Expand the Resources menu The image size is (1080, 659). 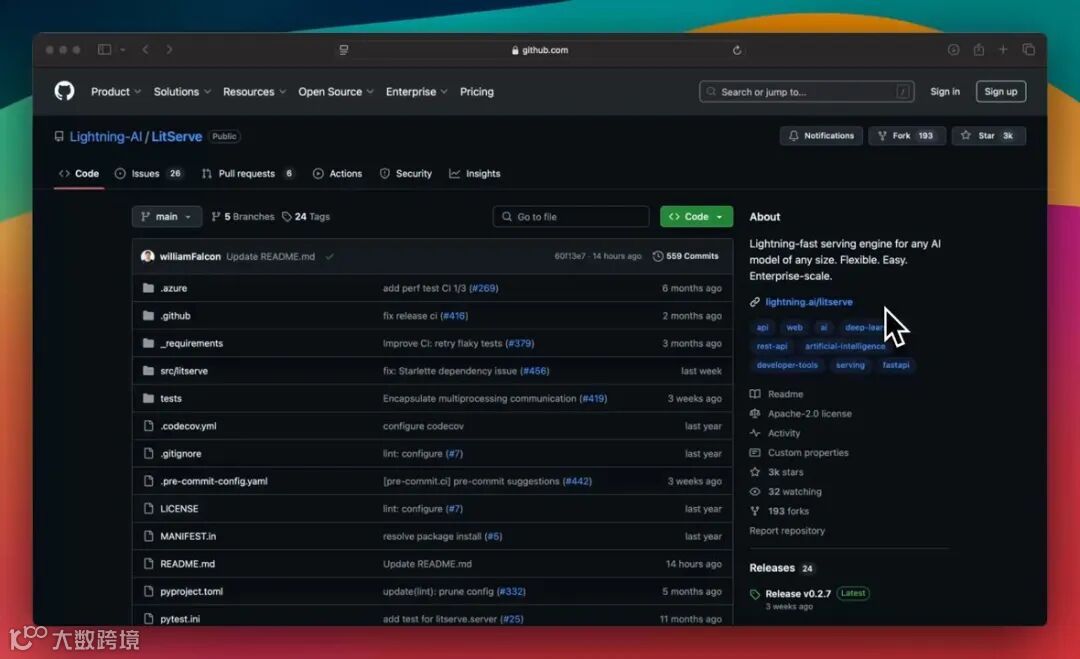254,92
